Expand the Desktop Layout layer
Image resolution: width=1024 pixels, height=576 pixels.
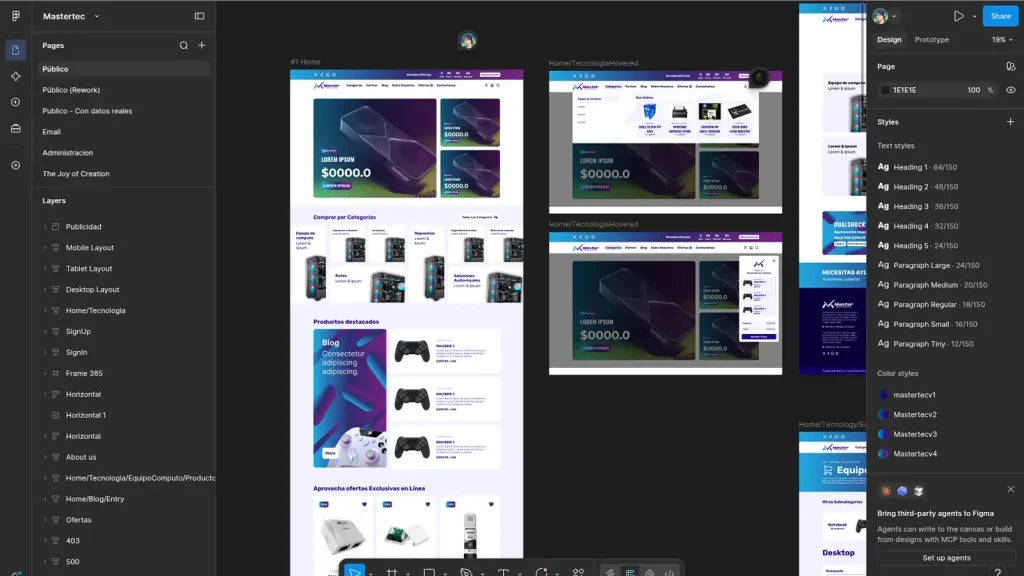45,290
